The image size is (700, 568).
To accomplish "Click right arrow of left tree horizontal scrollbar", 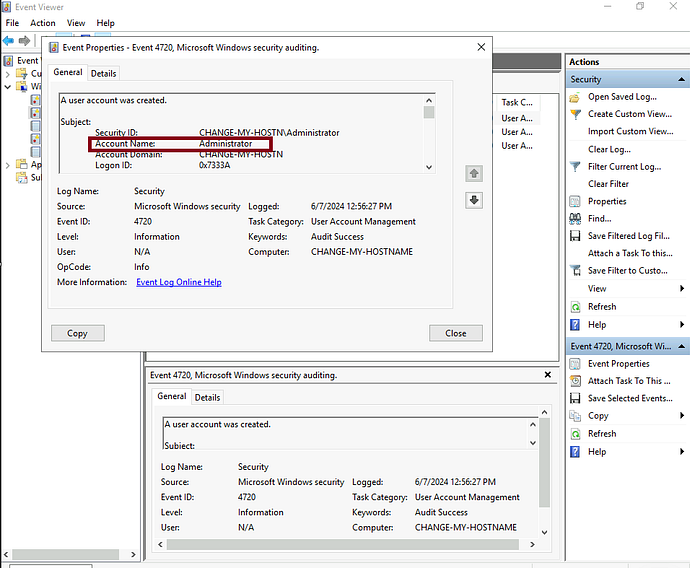I will point(133,555).
